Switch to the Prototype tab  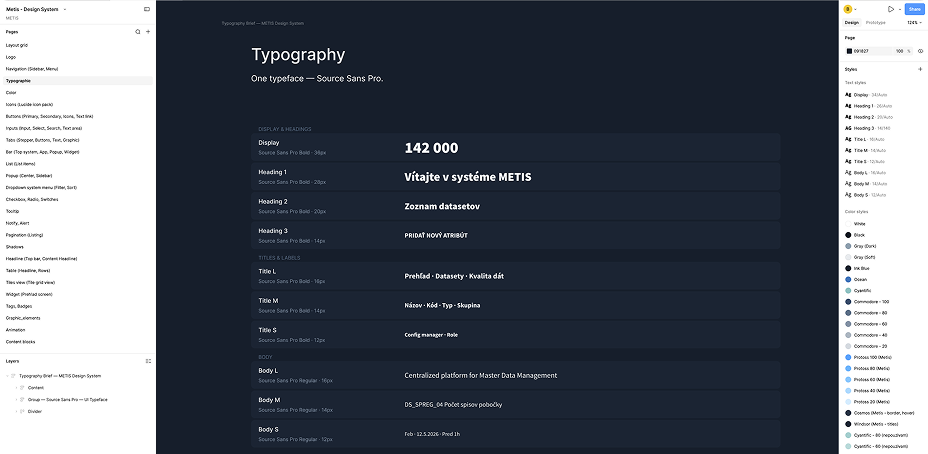[x=875, y=22]
